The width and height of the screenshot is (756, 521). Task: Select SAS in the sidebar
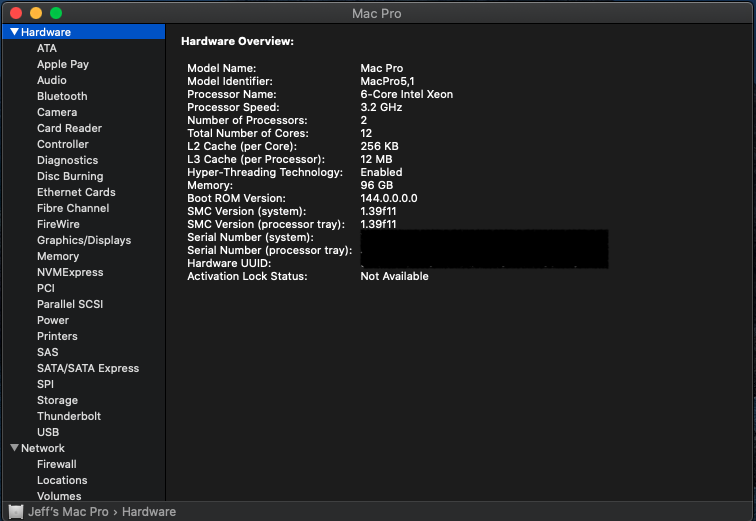click(47, 352)
